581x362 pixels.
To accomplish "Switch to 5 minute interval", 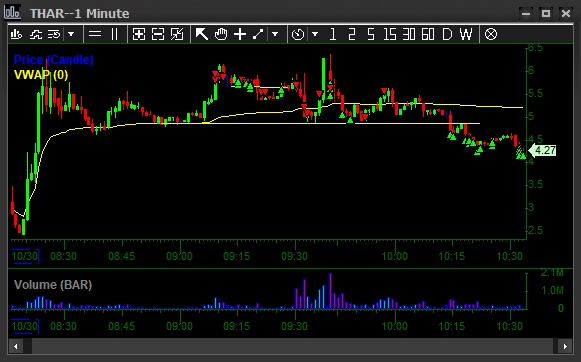I will pos(371,34).
